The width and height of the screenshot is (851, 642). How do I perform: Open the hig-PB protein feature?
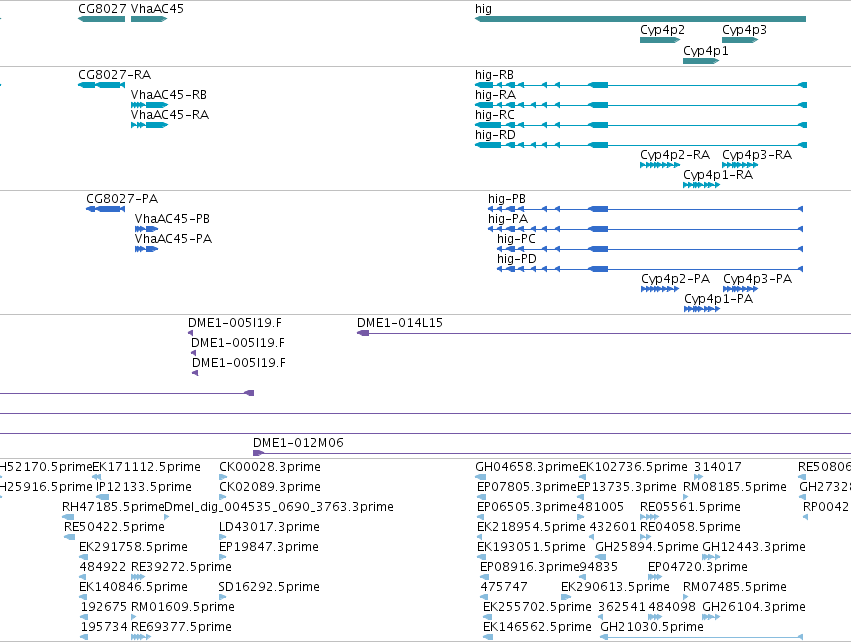[x=506, y=199]
